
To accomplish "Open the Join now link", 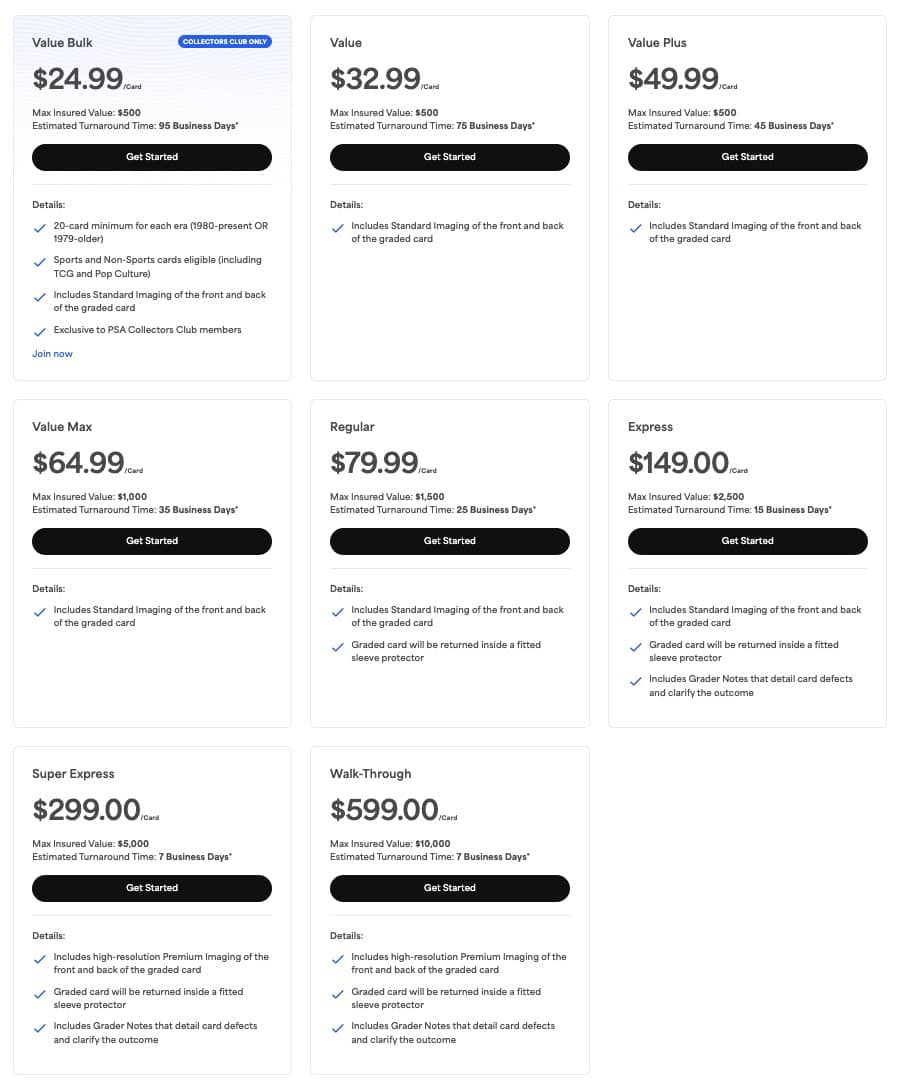I will click(52, 354).
